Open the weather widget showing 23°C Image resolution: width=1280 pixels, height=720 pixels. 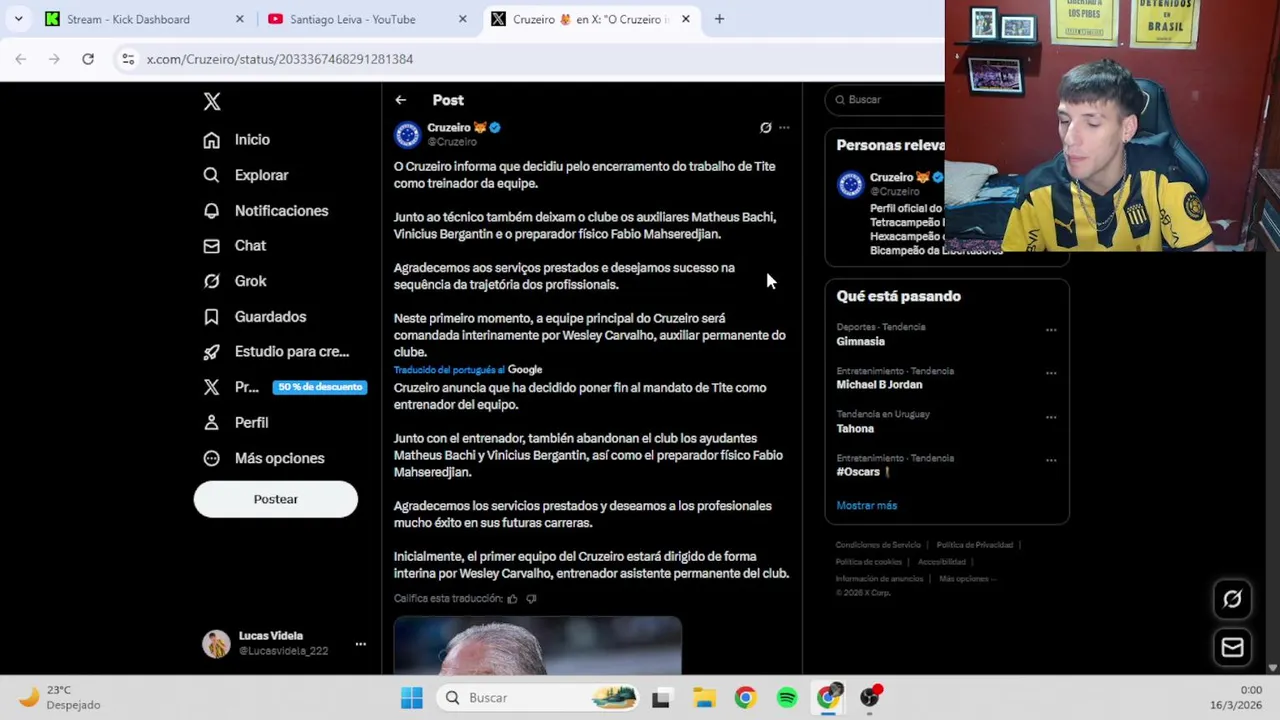point(60,698)
